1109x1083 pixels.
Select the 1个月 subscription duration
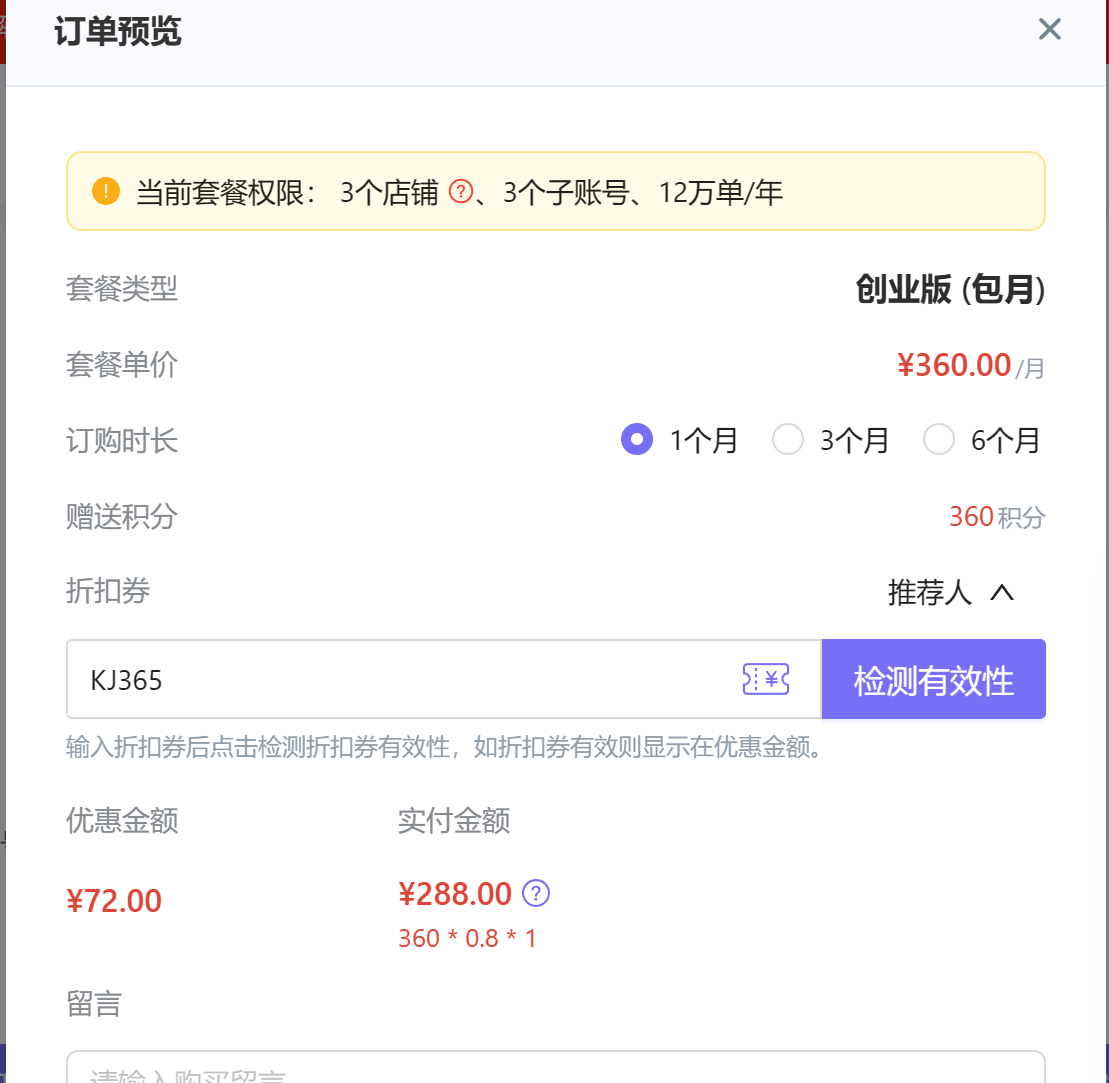pyautogui.click(x=637, y=439)
